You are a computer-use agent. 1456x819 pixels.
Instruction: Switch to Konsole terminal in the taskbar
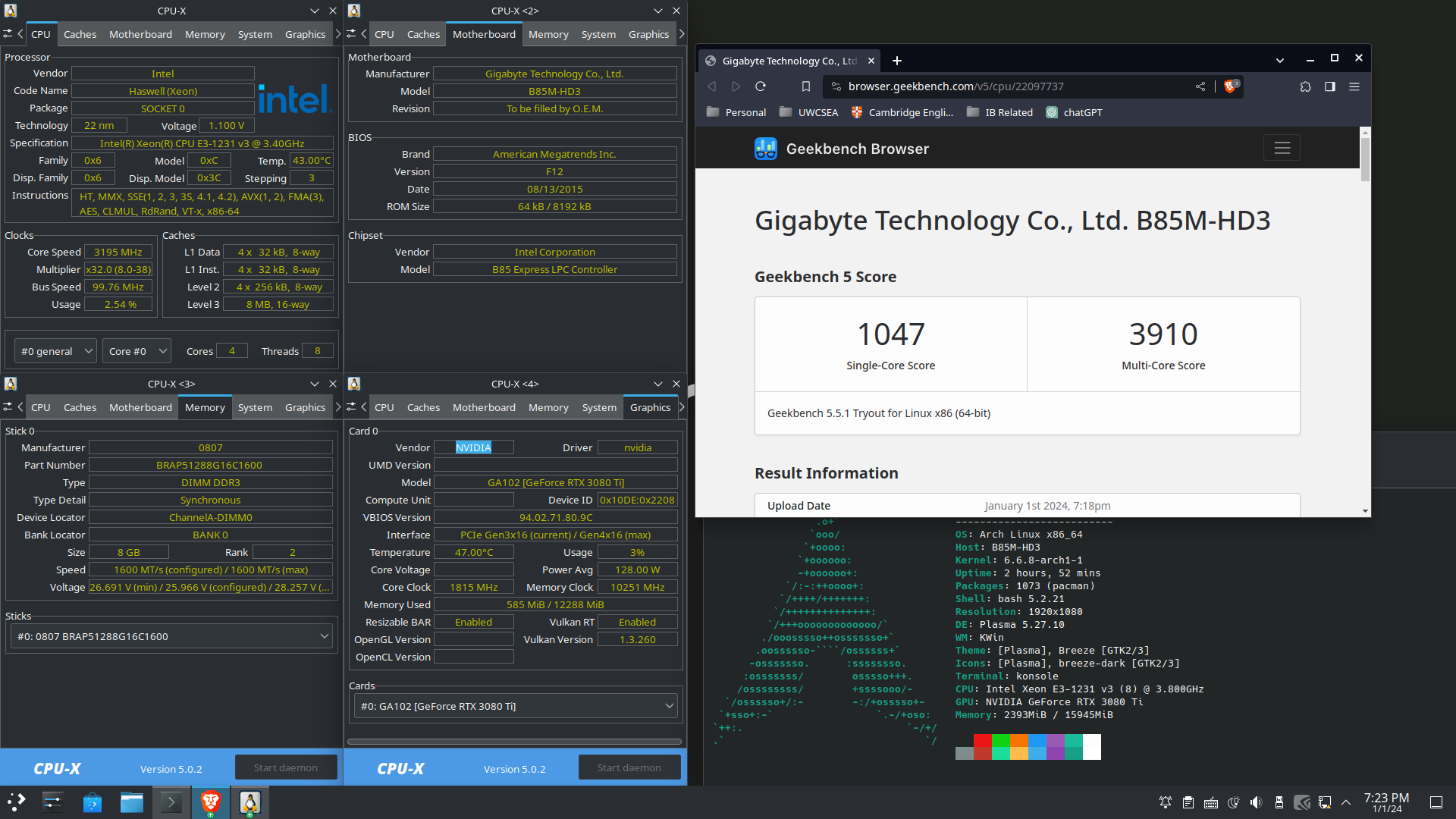[x=171, y=802]
